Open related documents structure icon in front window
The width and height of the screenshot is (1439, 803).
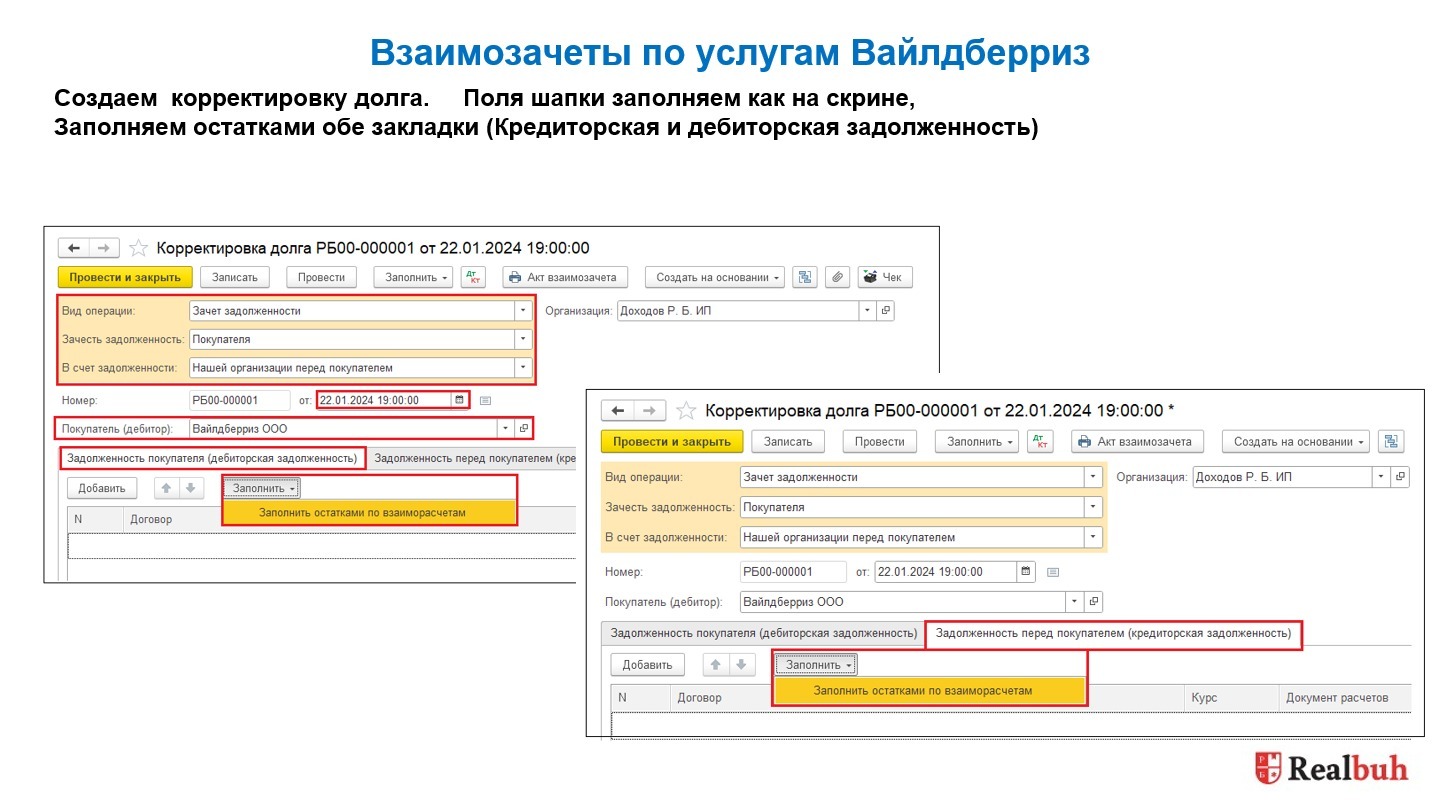1392,441
